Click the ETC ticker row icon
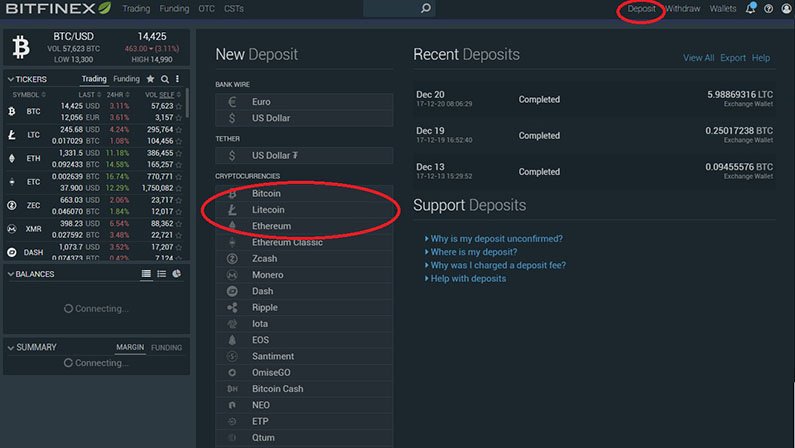Image resolution: width=795 pixels, height=448 pixels. [12, 181]
